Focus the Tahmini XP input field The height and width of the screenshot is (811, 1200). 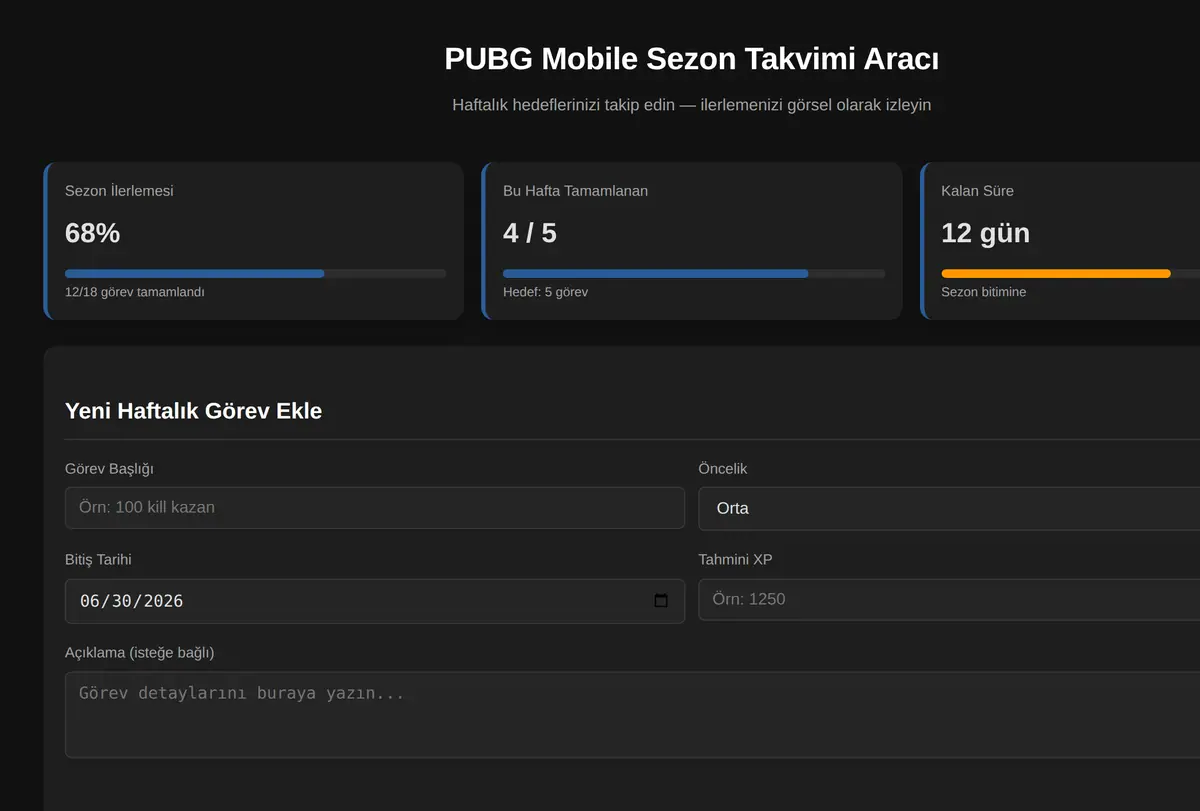point(949,599)
